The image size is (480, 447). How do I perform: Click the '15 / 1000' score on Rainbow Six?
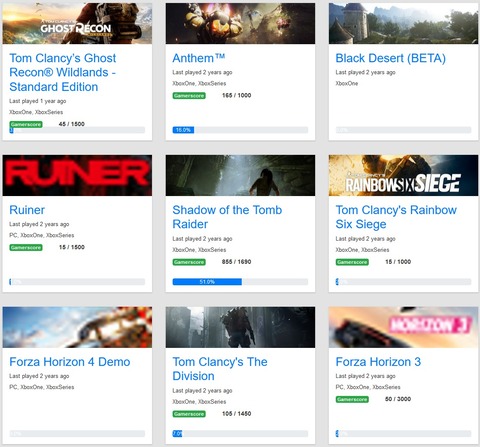pos(398,262)
